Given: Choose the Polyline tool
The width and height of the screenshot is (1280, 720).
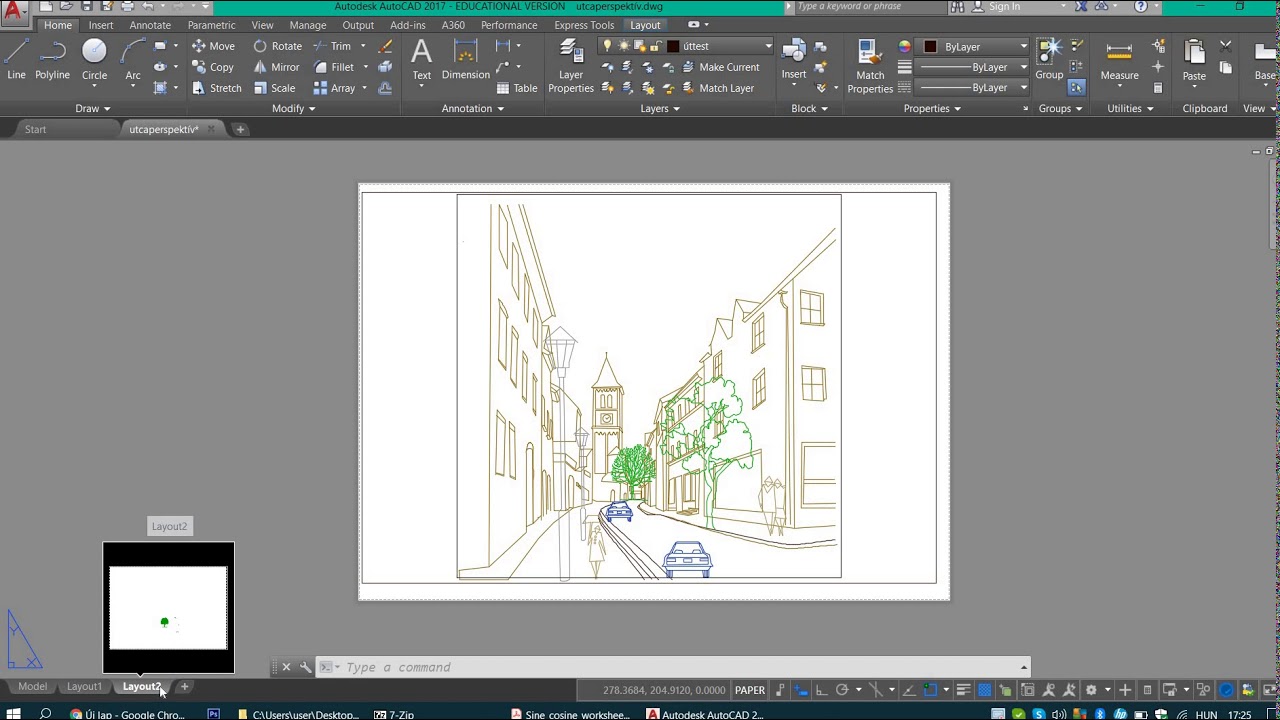Looking at the screenshot, I should [x=52, y=59].
